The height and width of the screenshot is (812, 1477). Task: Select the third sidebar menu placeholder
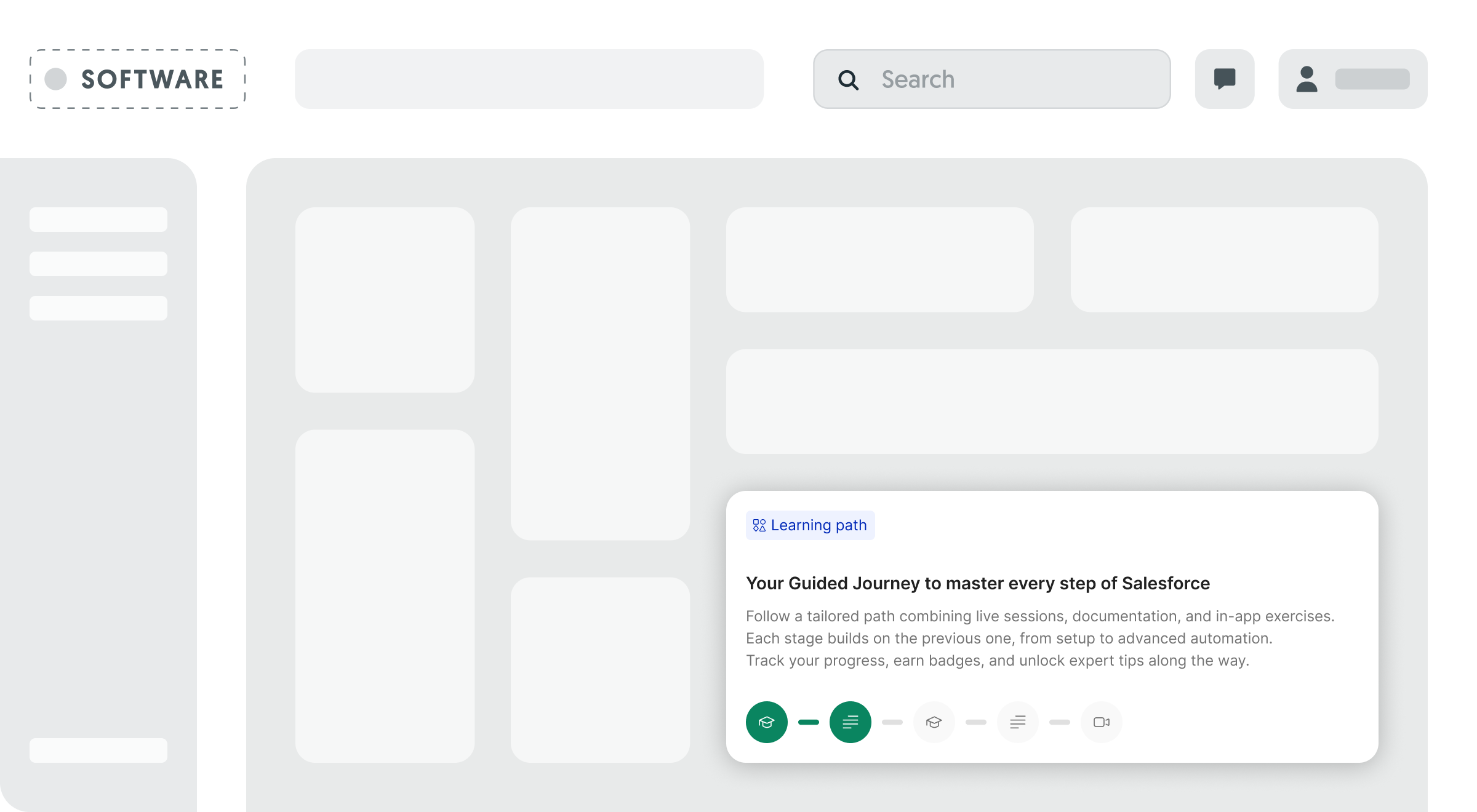click(x=98, y=308)
